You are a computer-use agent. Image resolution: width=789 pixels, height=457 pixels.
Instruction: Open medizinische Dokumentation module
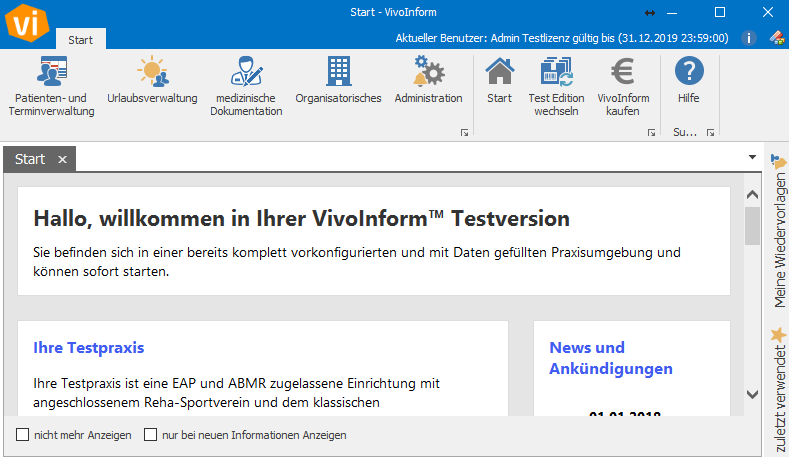pyautogui.click(x=246, y=87)
